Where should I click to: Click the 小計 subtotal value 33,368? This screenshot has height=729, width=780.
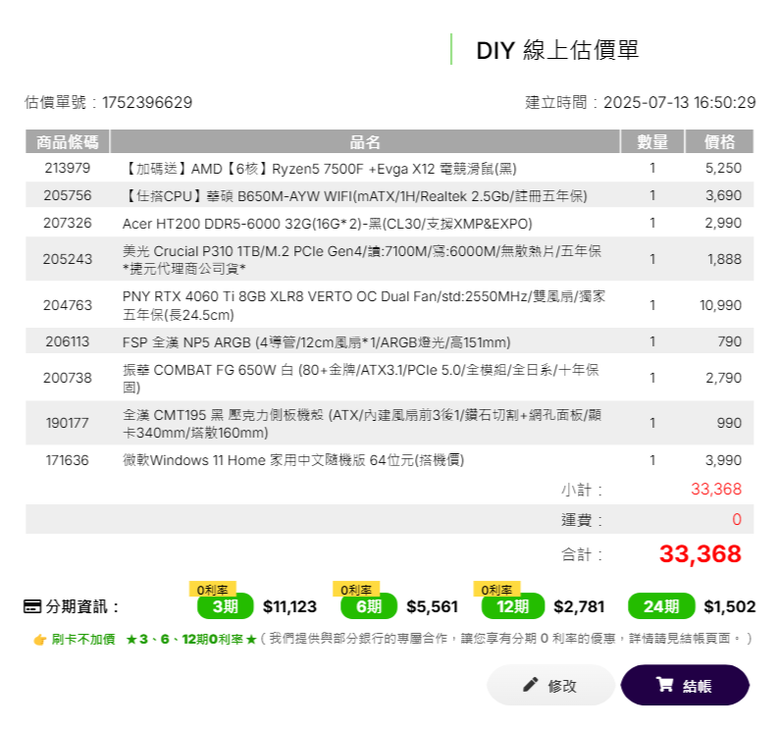[716, 489]
